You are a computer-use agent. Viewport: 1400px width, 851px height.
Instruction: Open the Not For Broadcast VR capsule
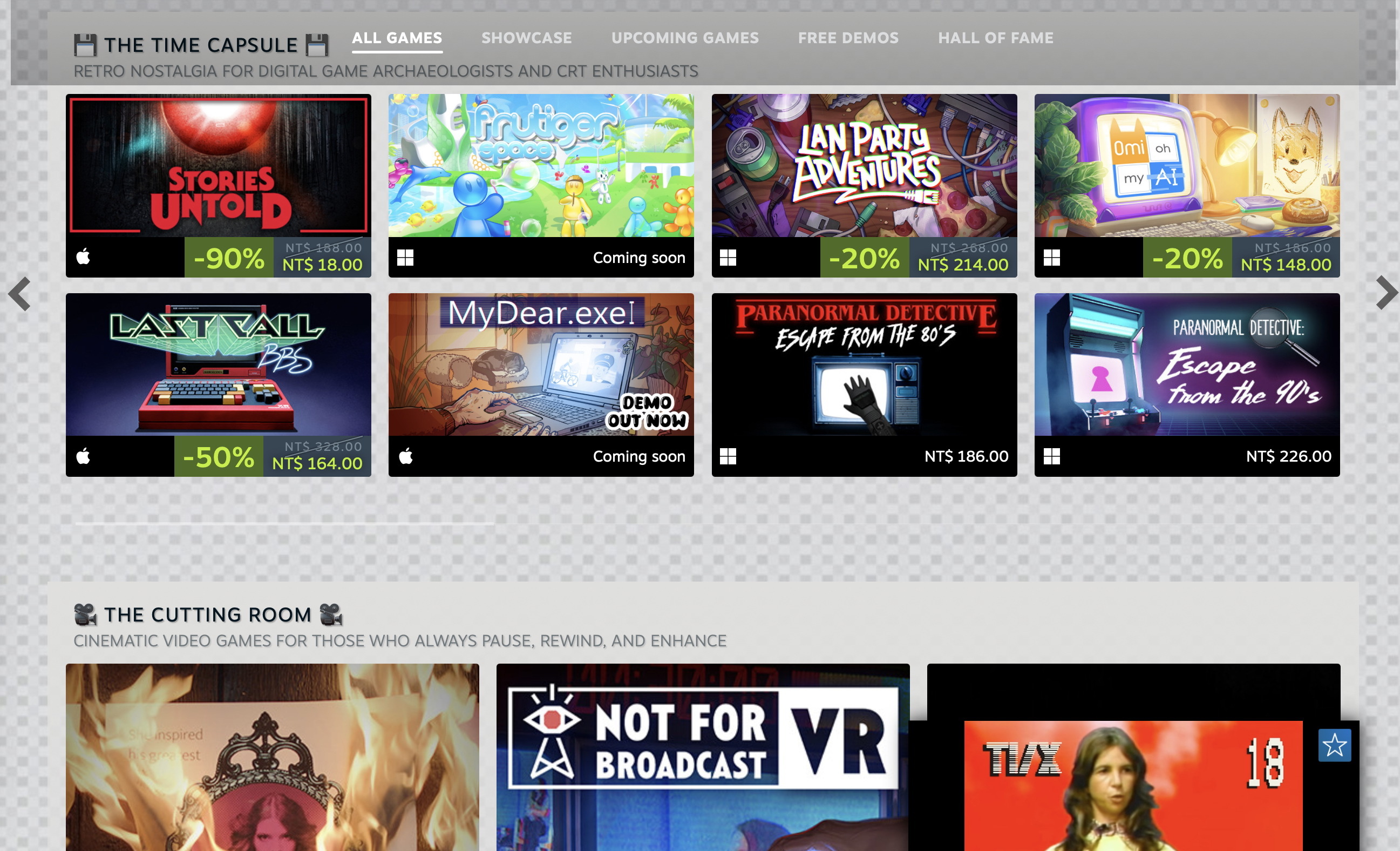703,757
